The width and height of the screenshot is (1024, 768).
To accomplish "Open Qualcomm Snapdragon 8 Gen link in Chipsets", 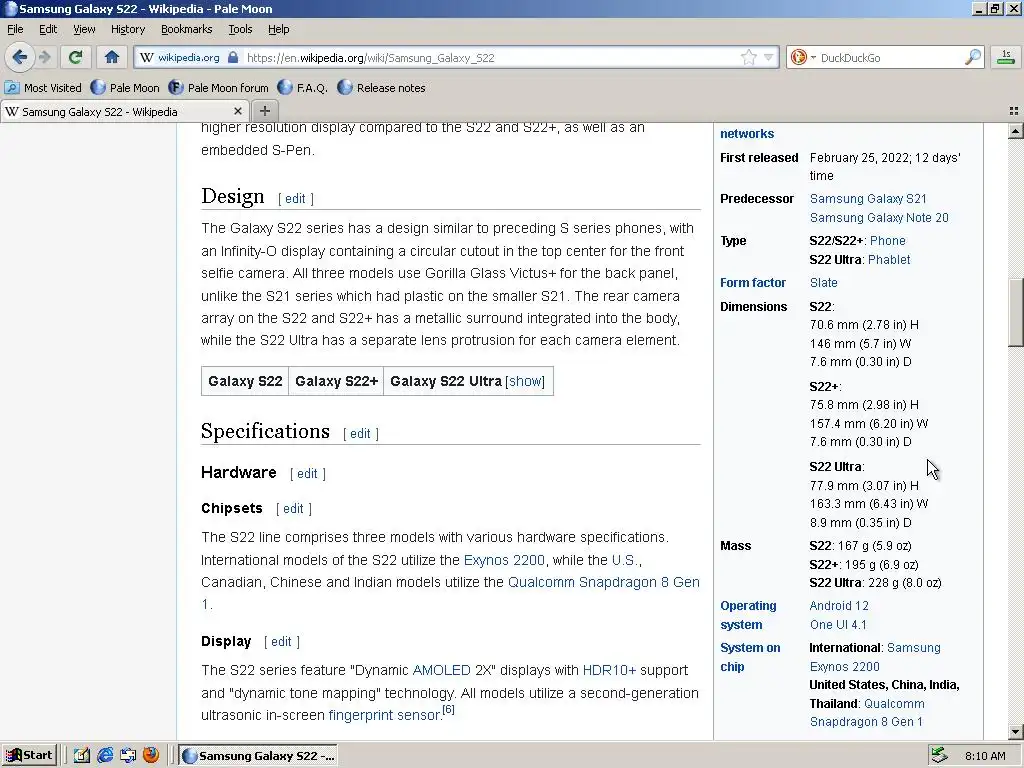I will pos(603,583).
